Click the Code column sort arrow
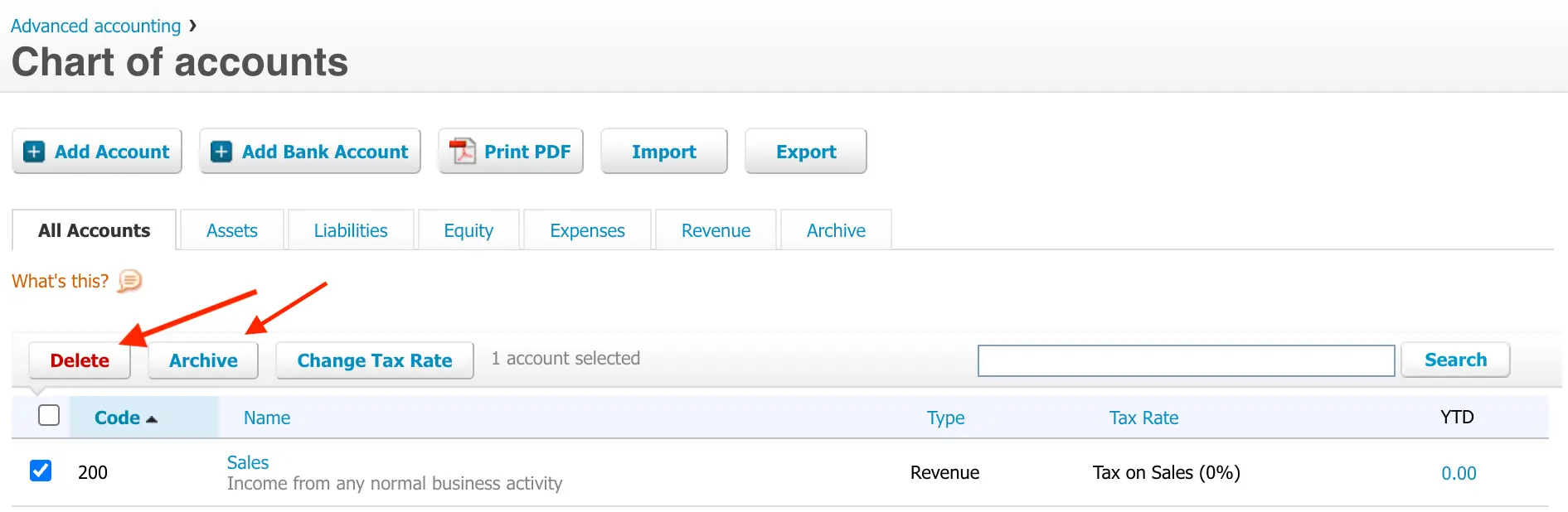Viewport: 1568px width, 512px height. point(151,419)
